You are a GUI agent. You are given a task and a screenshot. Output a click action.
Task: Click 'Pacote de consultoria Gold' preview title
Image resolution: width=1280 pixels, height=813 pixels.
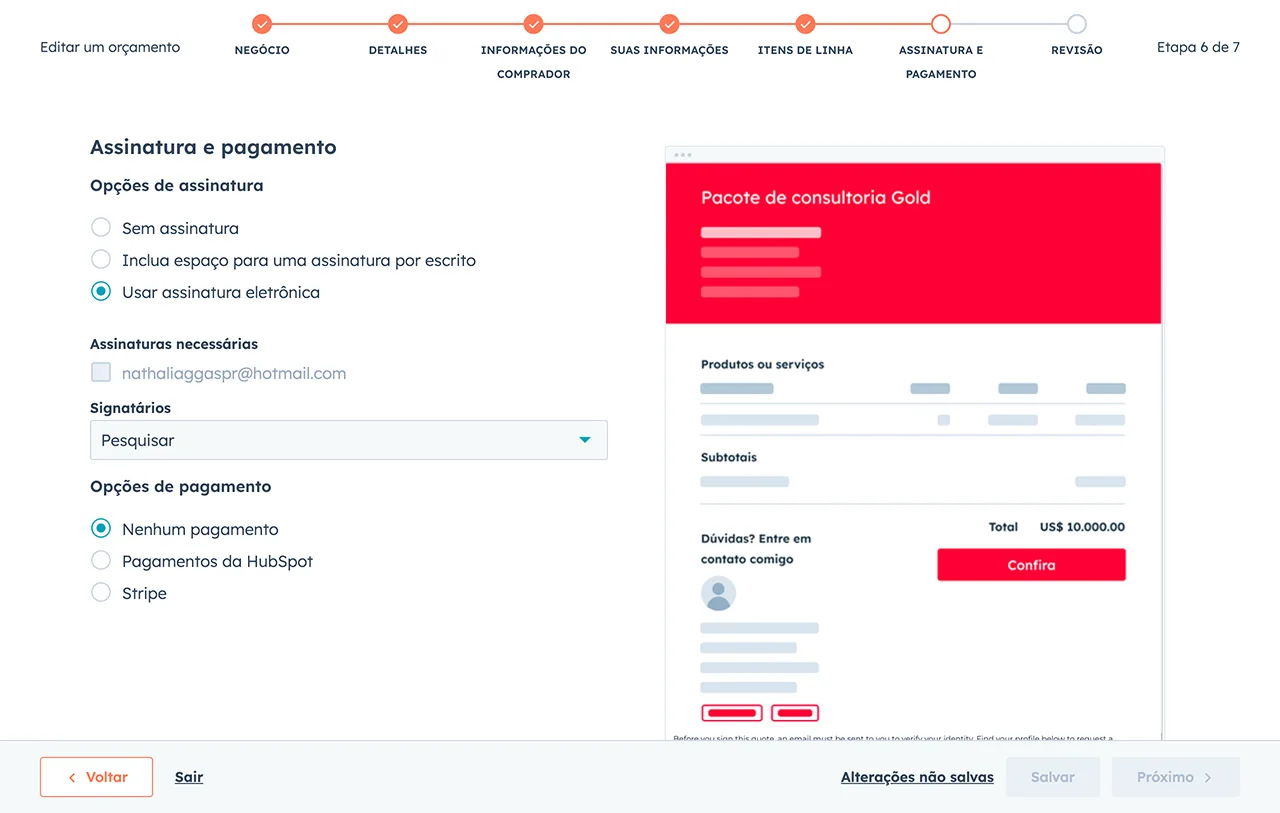[x=816, y=198]
